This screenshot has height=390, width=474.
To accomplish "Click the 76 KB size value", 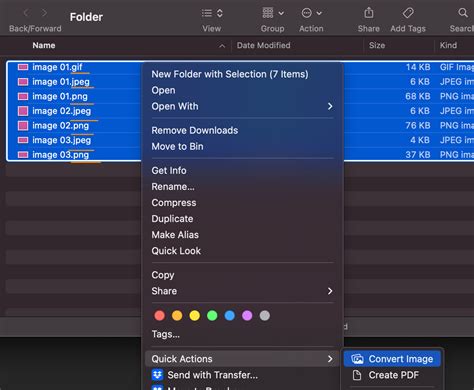I will click(x=418, y=125).
